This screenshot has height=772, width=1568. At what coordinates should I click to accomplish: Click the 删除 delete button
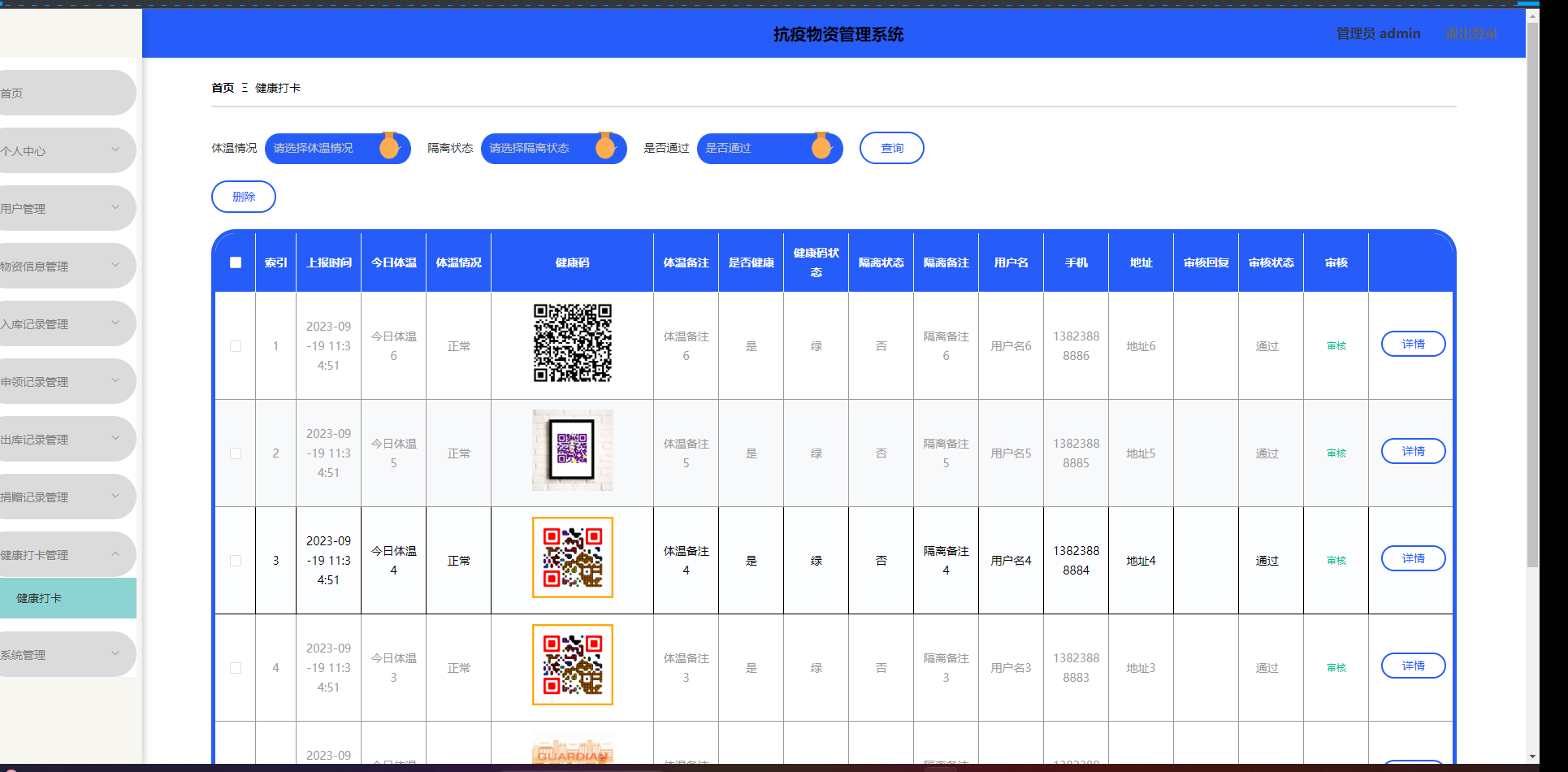coord(243,197)
